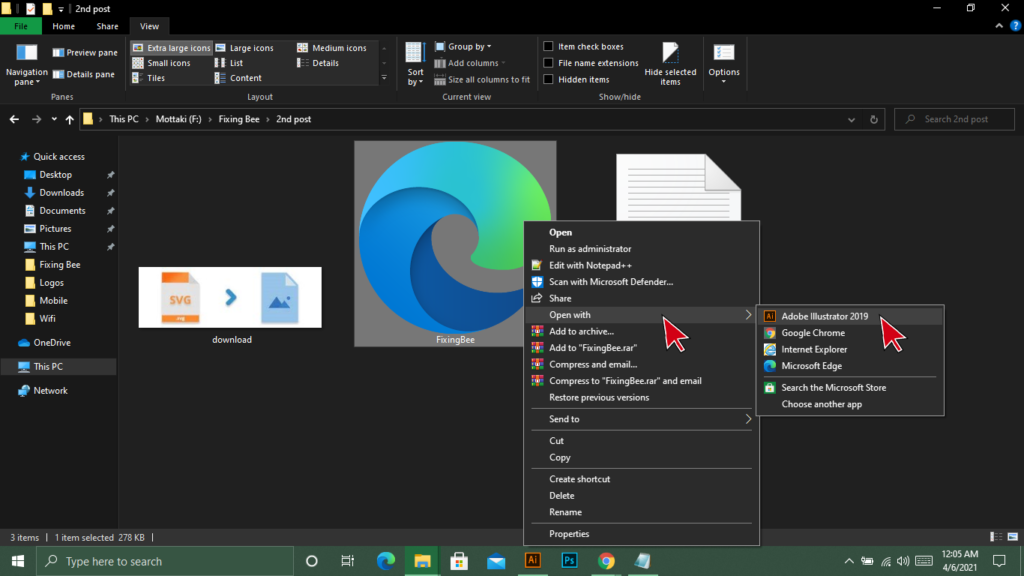
Task: Click Hide selected items button
Action: pos(670,64)
